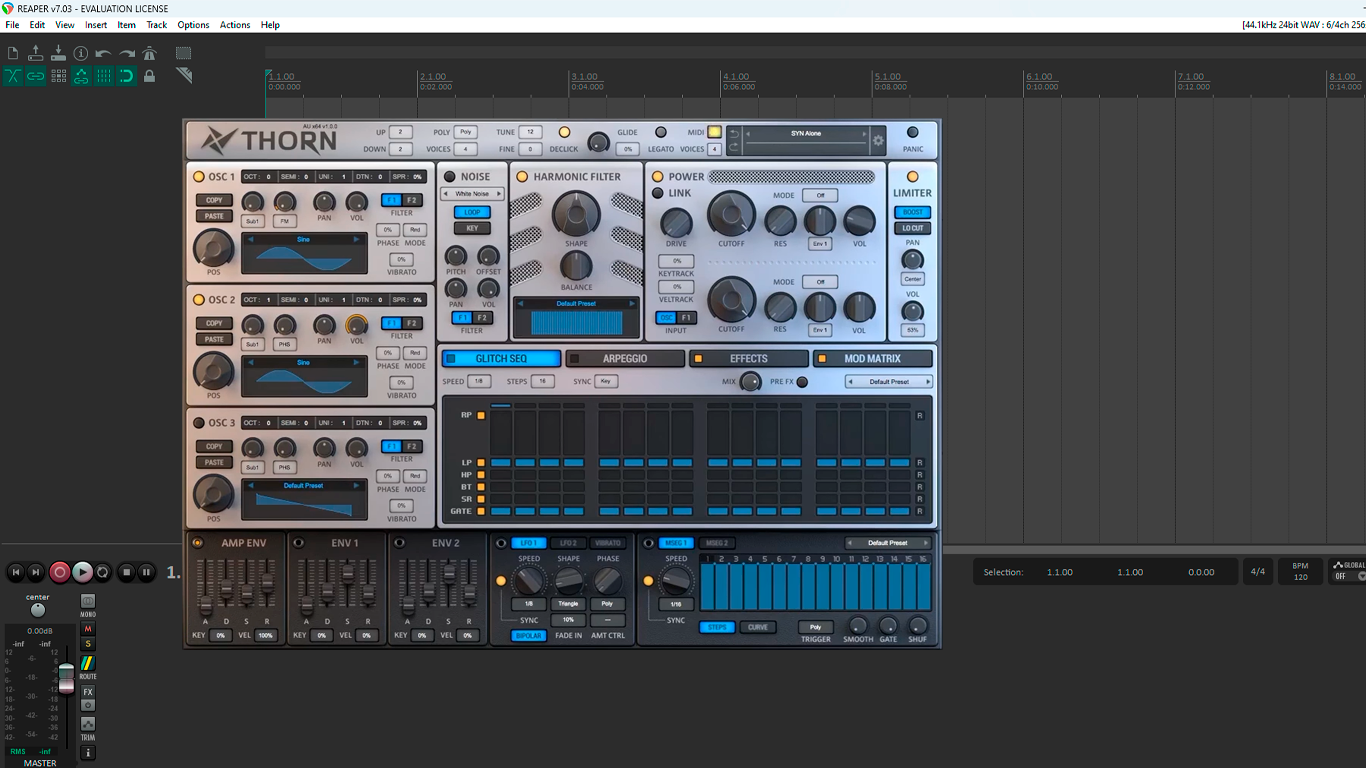Screen dimensions: 1366x768
Task: Toggle snap magnet icon
Action: click(127, 76)
